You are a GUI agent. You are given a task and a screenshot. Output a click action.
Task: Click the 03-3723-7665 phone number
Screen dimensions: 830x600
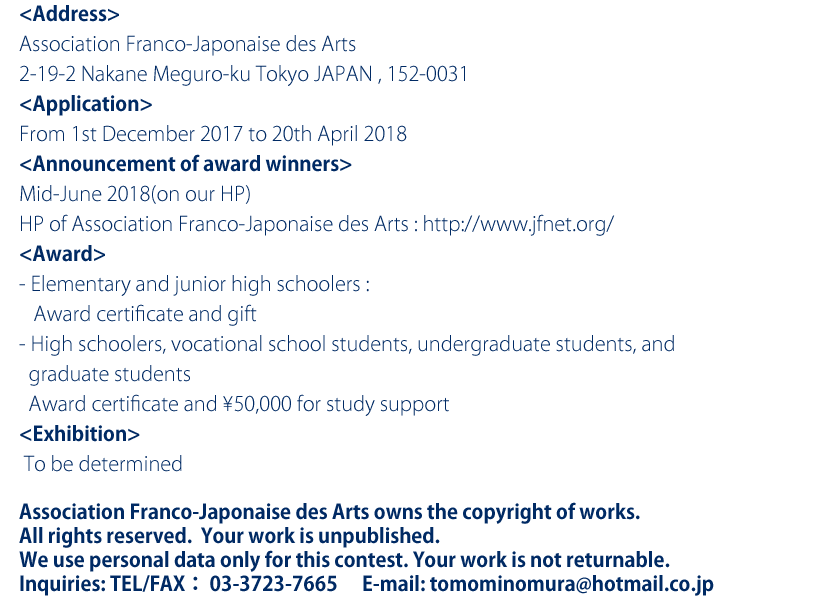pos(273,584)
